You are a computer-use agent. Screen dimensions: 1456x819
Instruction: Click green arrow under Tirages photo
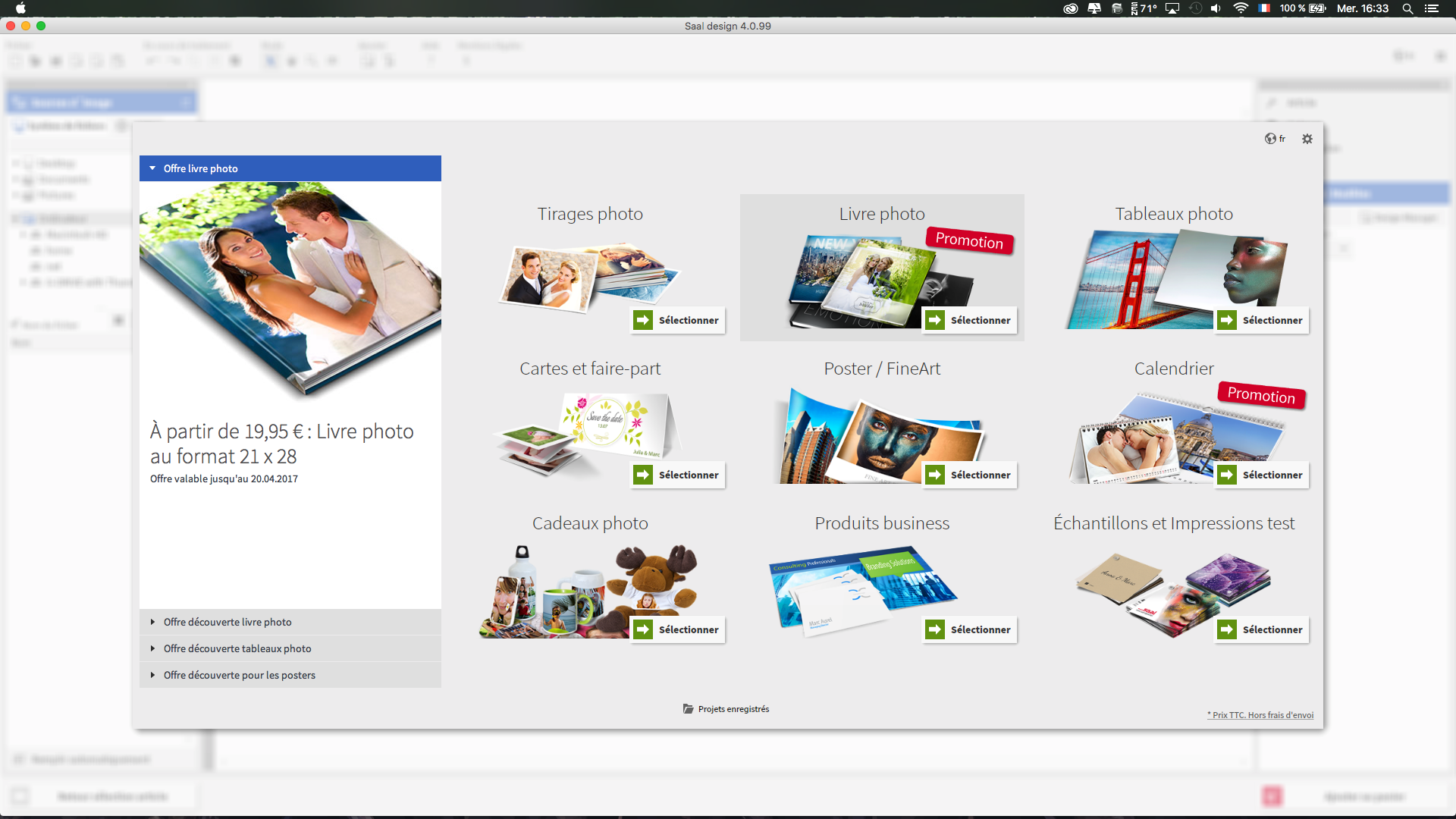[x=643, y=320]
